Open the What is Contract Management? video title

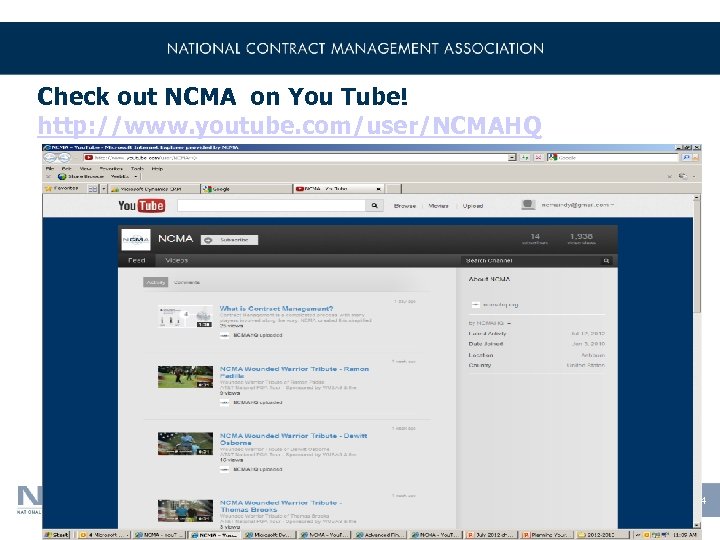[x=276, y=309]
